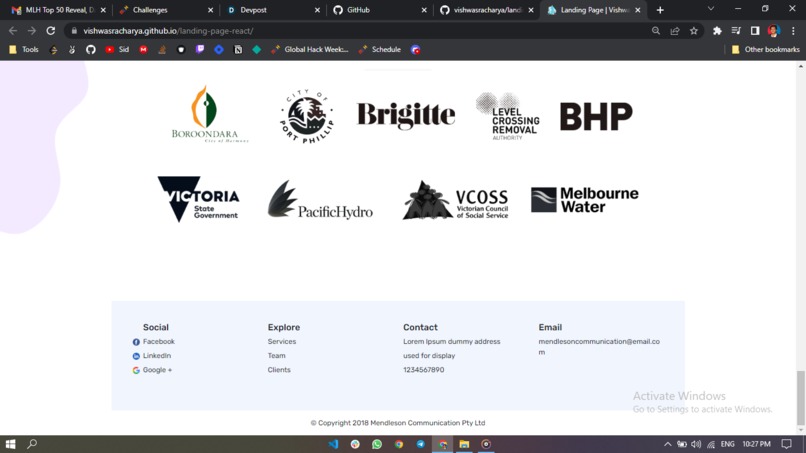Open Windows taskbar search

tap(32, 444)
